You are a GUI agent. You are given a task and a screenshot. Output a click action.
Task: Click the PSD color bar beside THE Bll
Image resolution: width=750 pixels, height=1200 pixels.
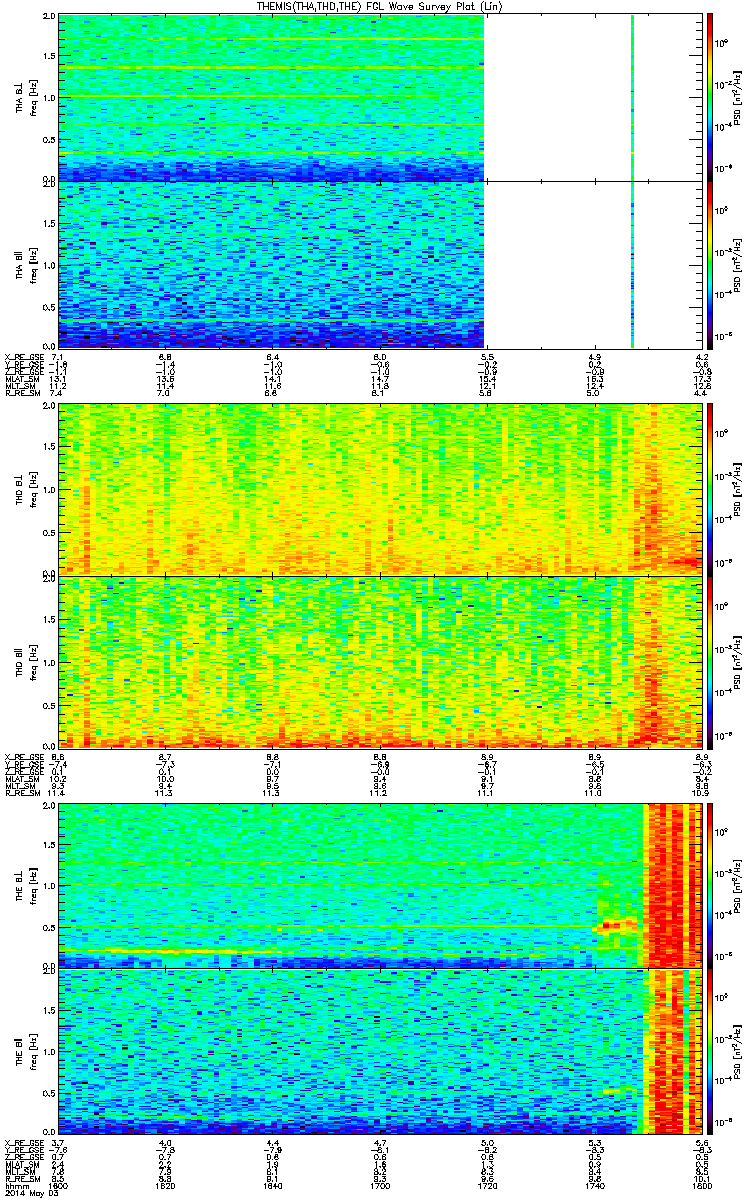click(710, 1051)
